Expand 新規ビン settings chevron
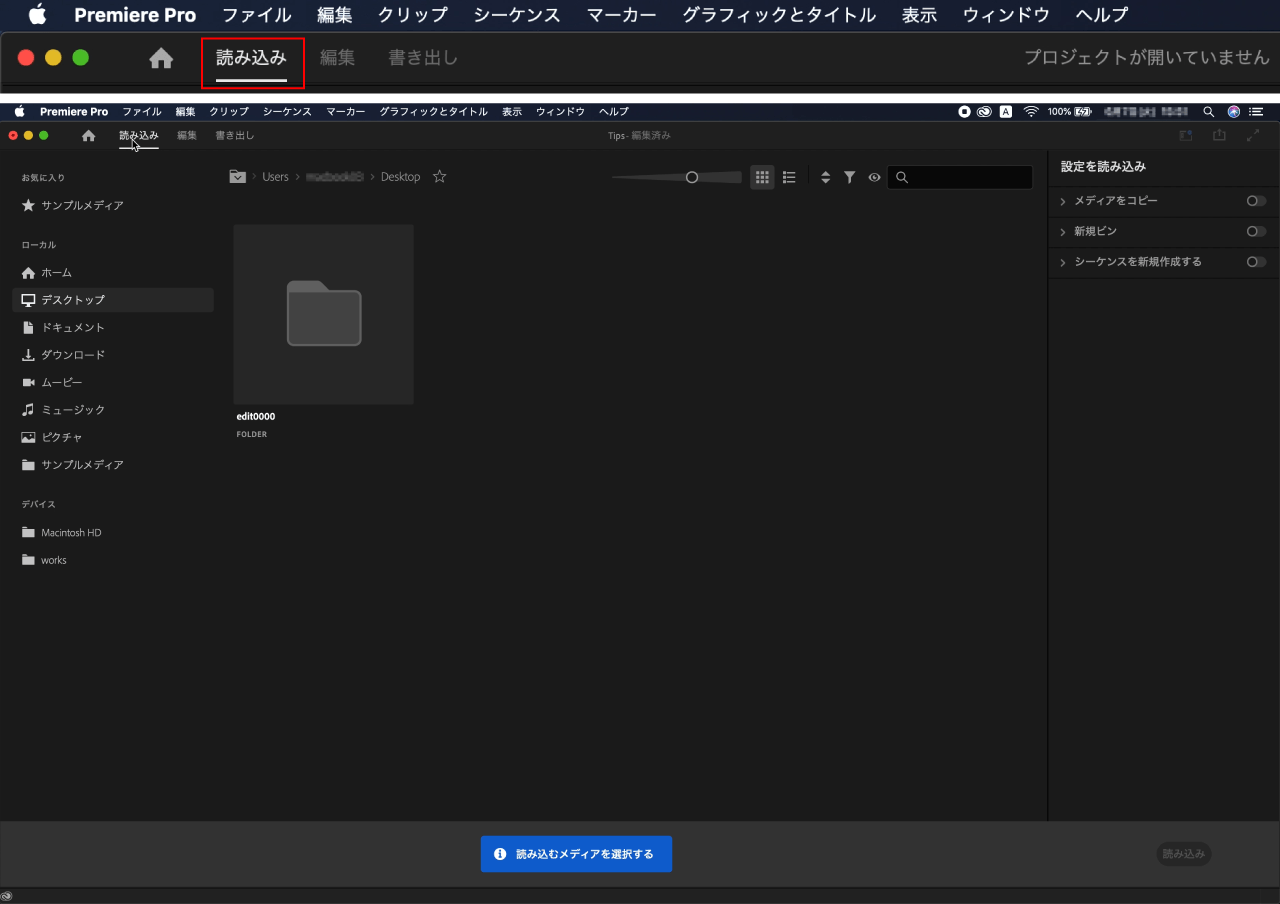The image size is (1280, 904). pos(1063,232)
